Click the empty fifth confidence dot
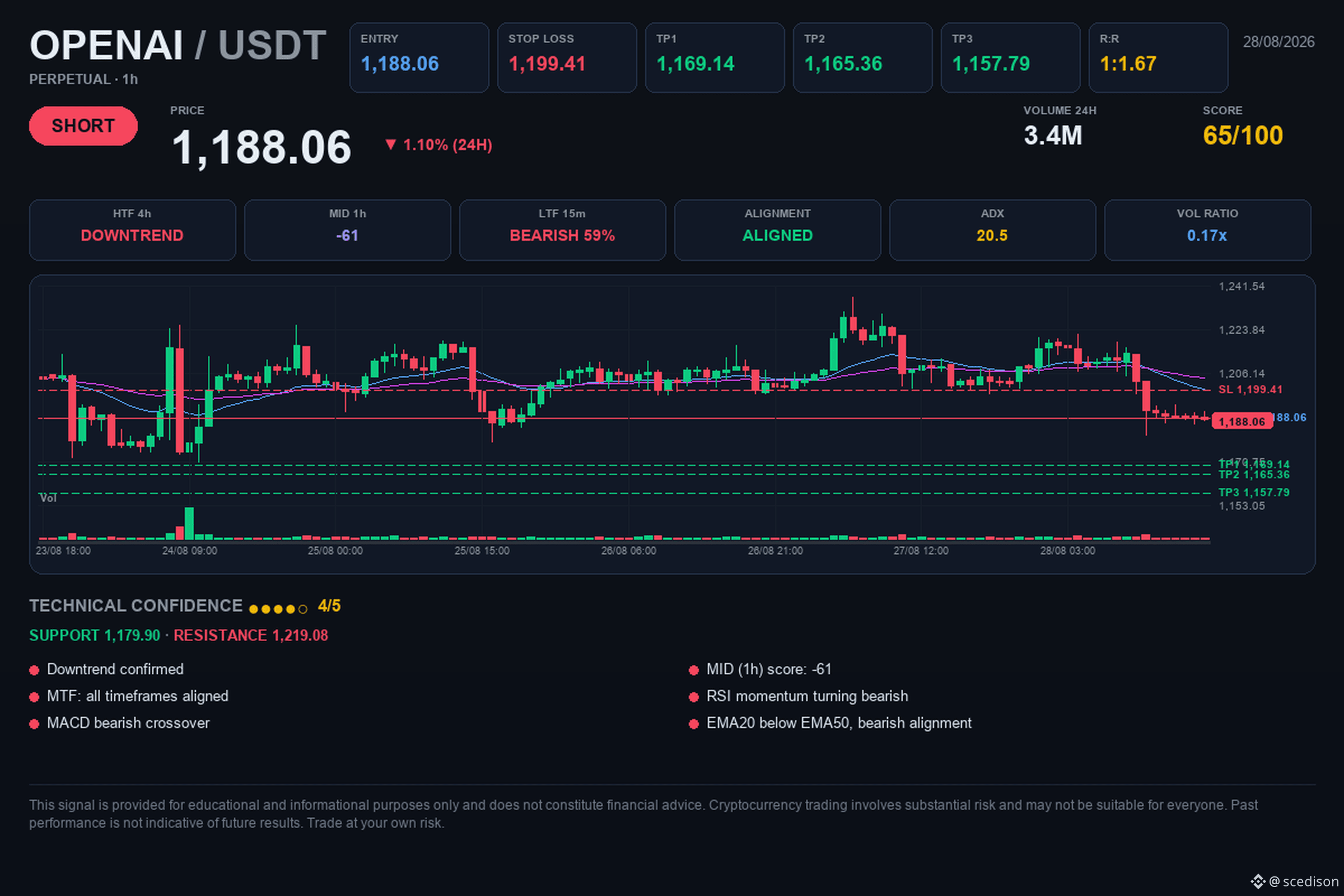 point(303,609)
